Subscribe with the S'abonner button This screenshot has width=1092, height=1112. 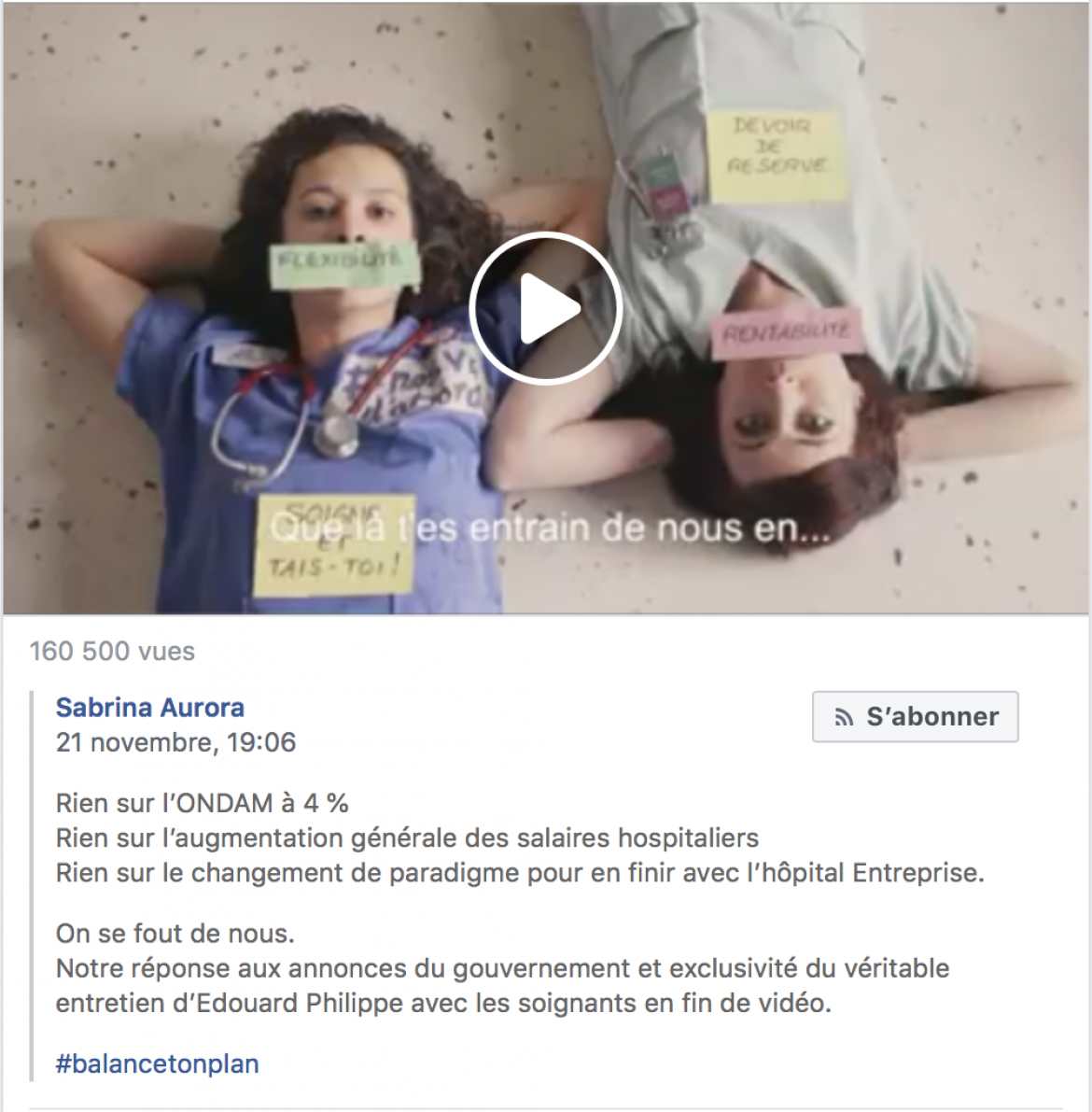[915, 717]
